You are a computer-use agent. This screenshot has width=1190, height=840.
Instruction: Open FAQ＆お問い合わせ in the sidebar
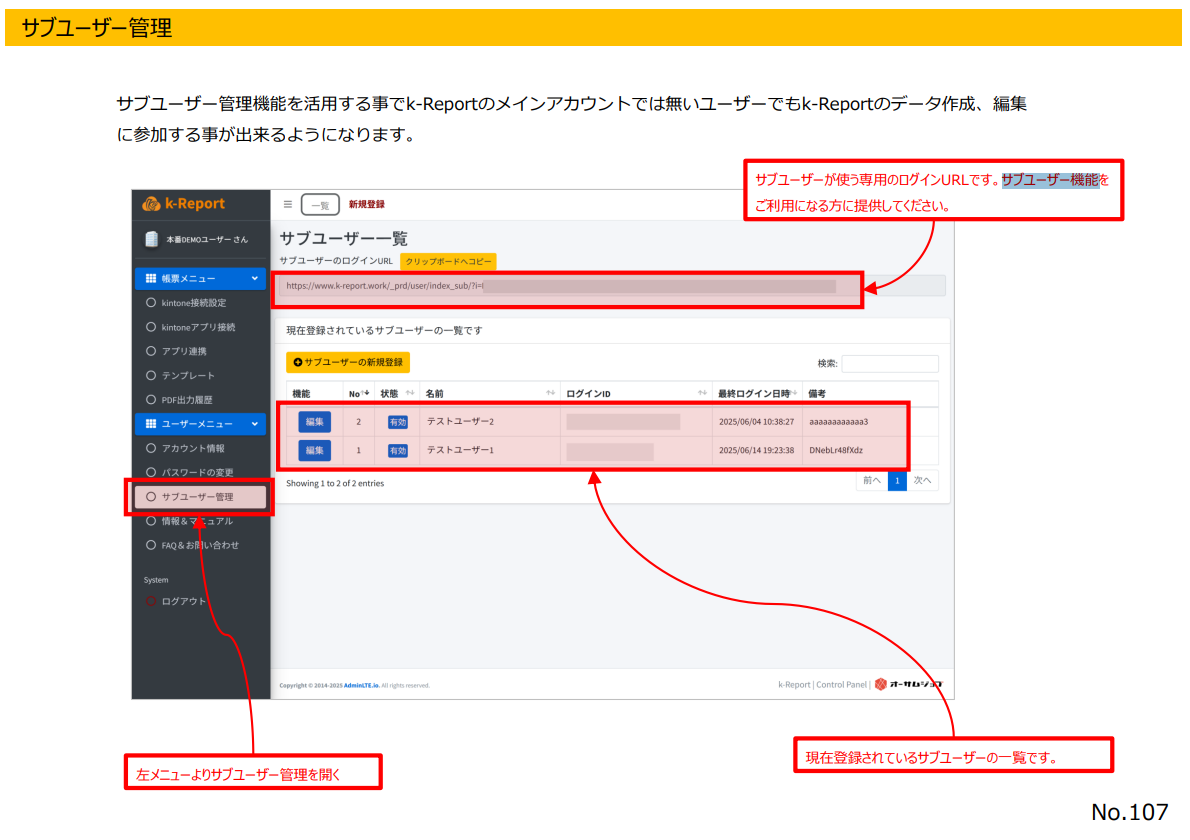200,545
